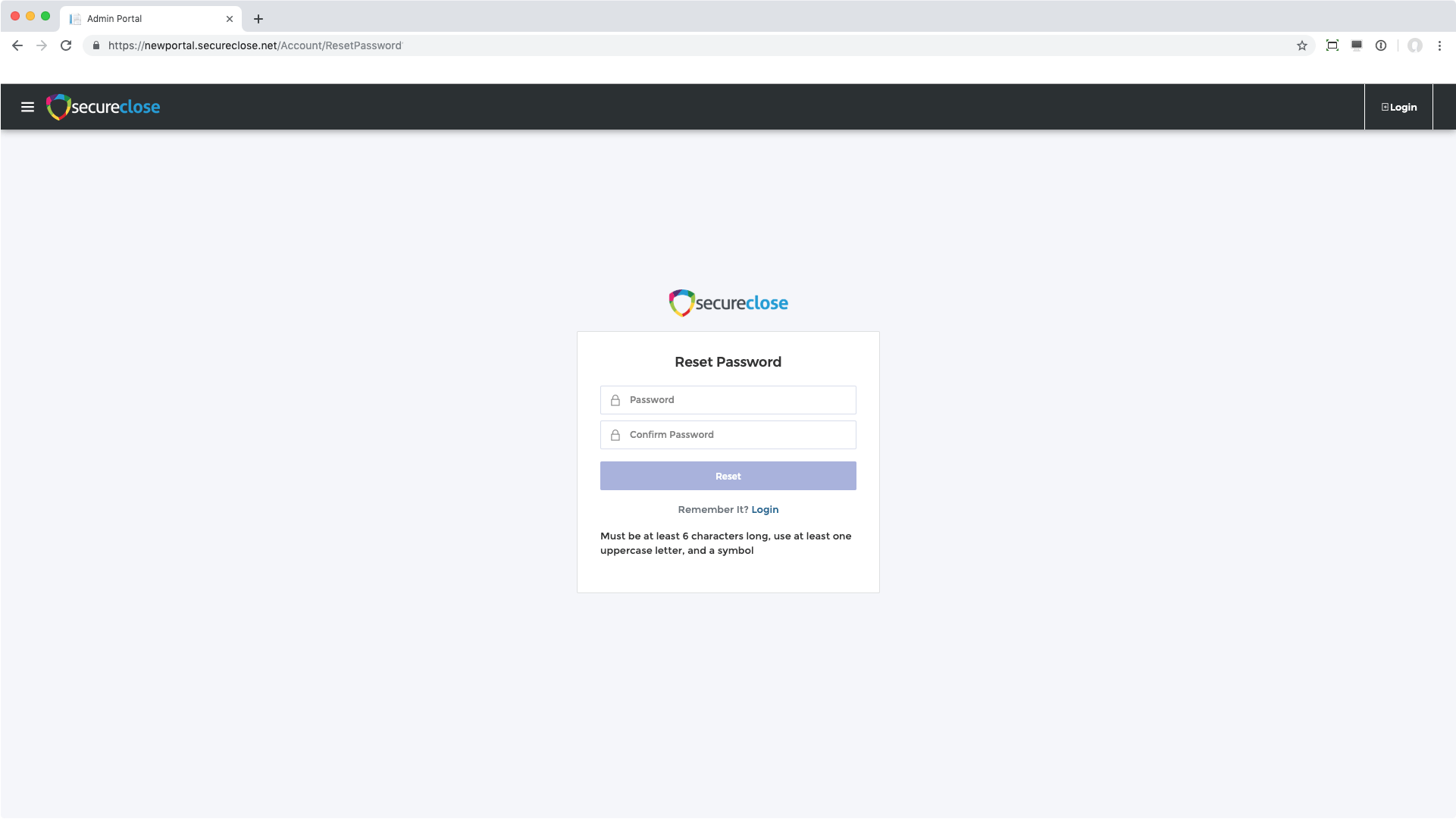Screen dimensions: 1456x819
Task: Click the padlock icon in the address bar
Action: [96, 45]
